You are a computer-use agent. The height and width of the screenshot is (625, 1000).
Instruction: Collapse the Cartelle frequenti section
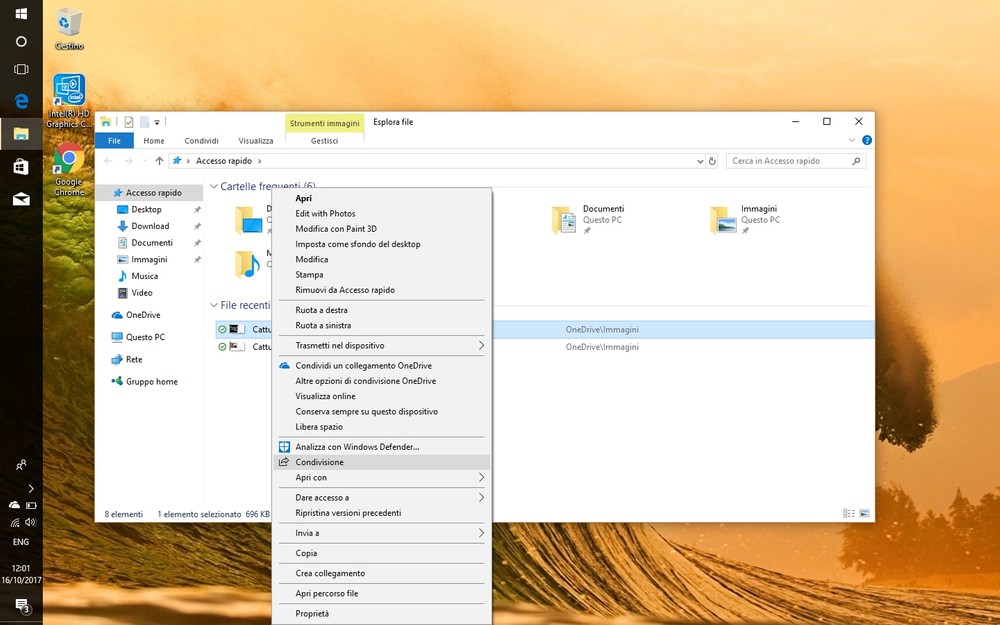pyautogui.click(x=213, y=186)
